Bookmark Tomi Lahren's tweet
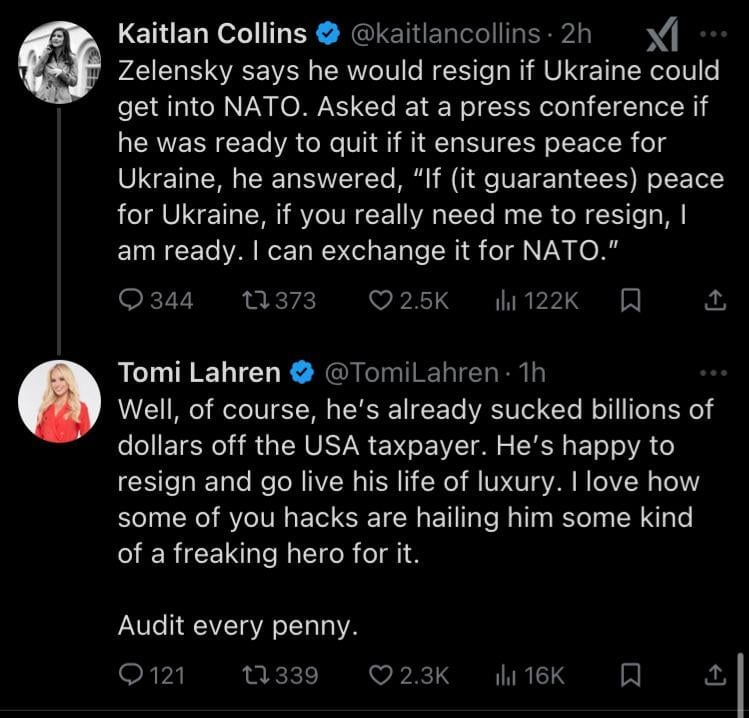This screenshot has height=718, width=749. 630,676
